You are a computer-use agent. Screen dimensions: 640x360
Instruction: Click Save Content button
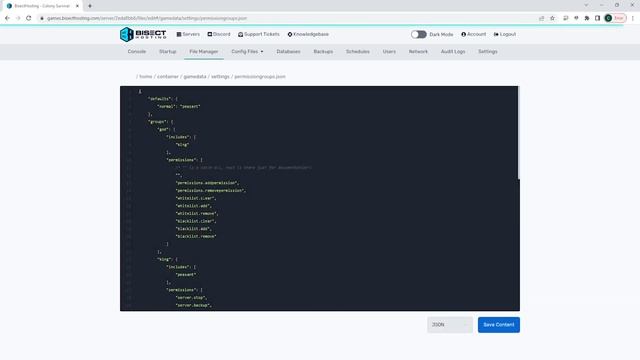[x=499, y=325]
